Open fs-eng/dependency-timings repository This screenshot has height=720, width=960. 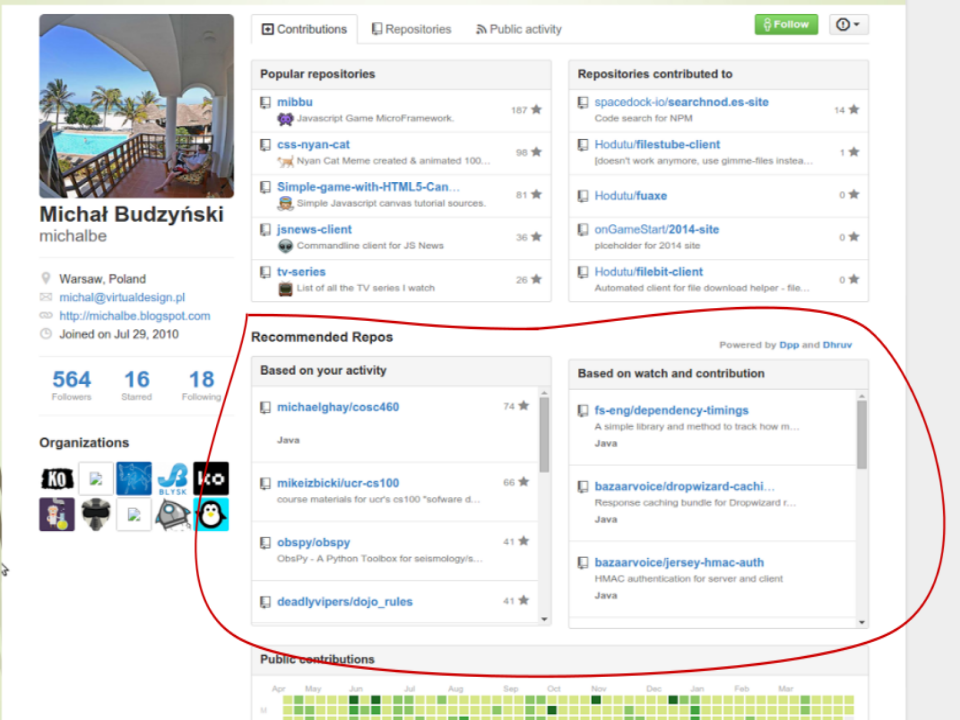pyautogui.click(x=672, y=410)
